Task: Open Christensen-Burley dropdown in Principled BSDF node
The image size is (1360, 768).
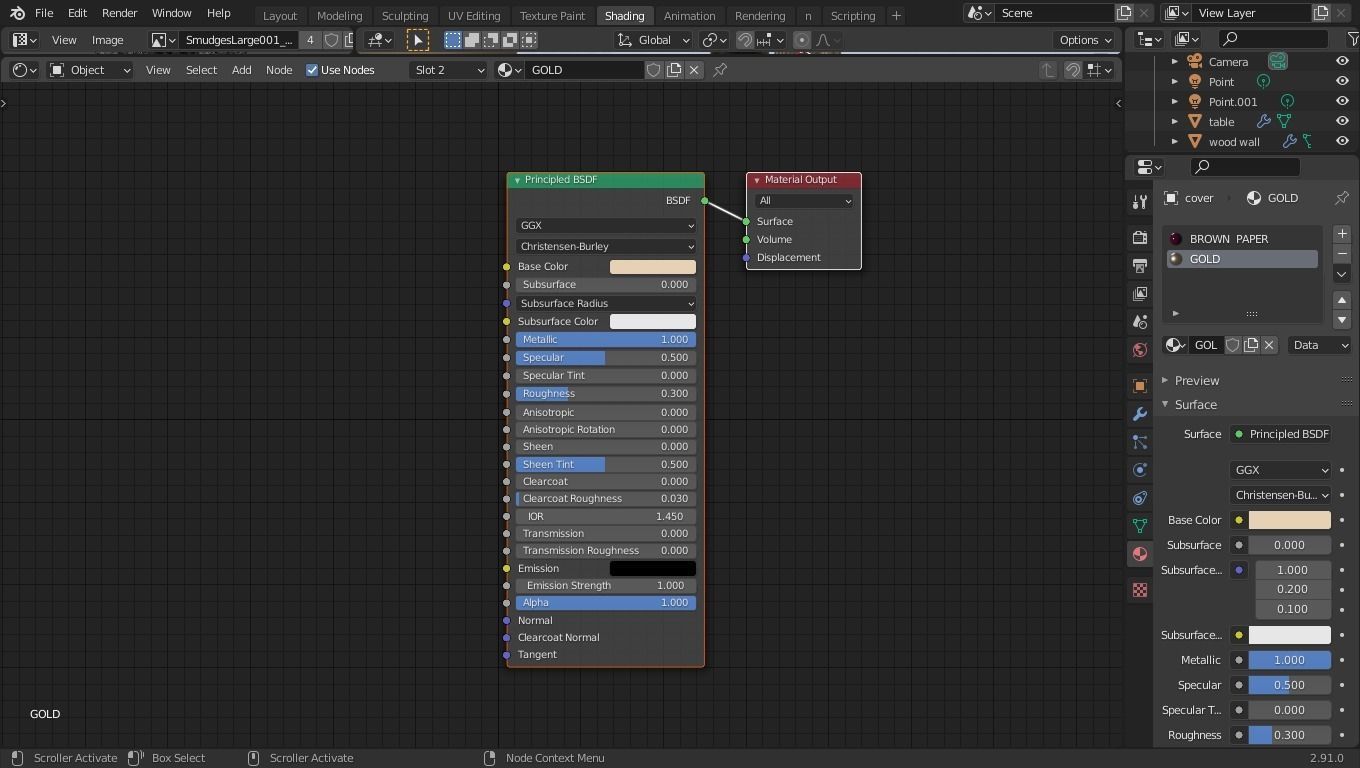Action: click(606, 246)
